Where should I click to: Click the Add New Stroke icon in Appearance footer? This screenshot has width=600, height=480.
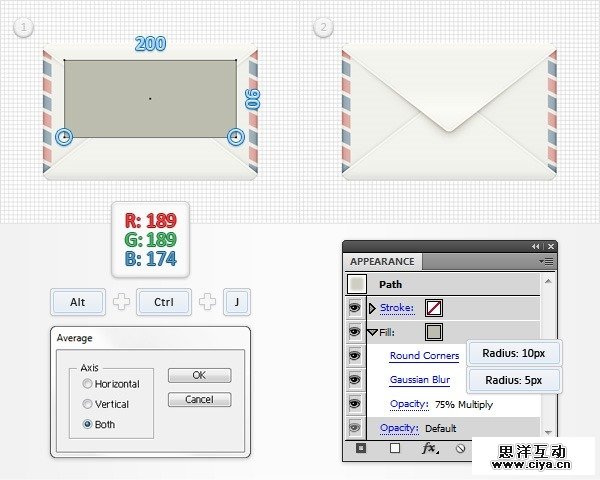(x=361, y=449)
